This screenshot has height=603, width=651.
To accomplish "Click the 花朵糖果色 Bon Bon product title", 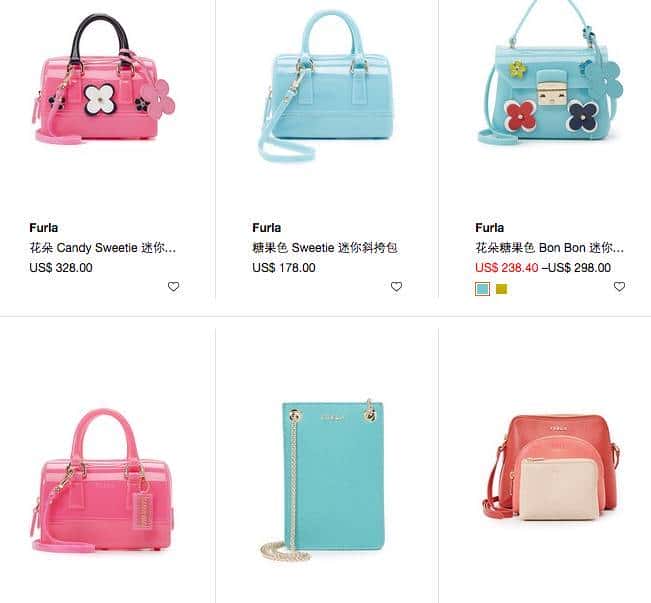I will pyautogui.click(x=549, y=248).
